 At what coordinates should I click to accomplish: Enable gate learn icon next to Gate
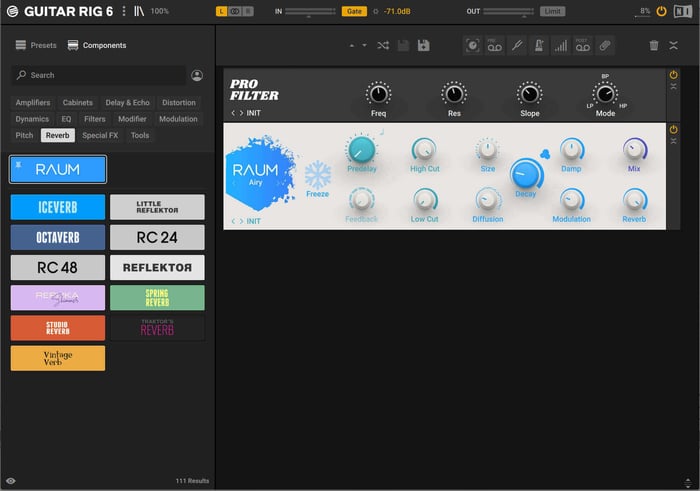pos(375,12)
